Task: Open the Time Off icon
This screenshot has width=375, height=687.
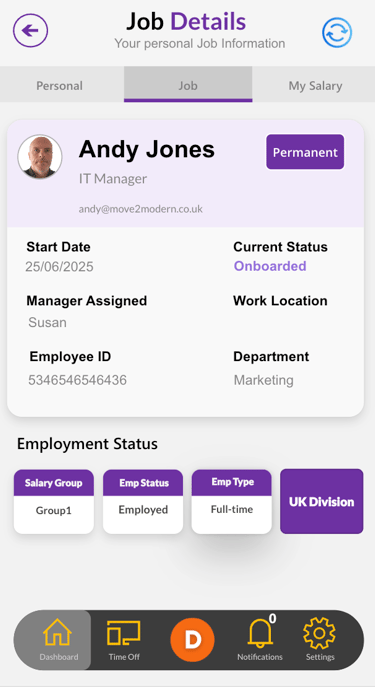Action: [x=124, y=633]
